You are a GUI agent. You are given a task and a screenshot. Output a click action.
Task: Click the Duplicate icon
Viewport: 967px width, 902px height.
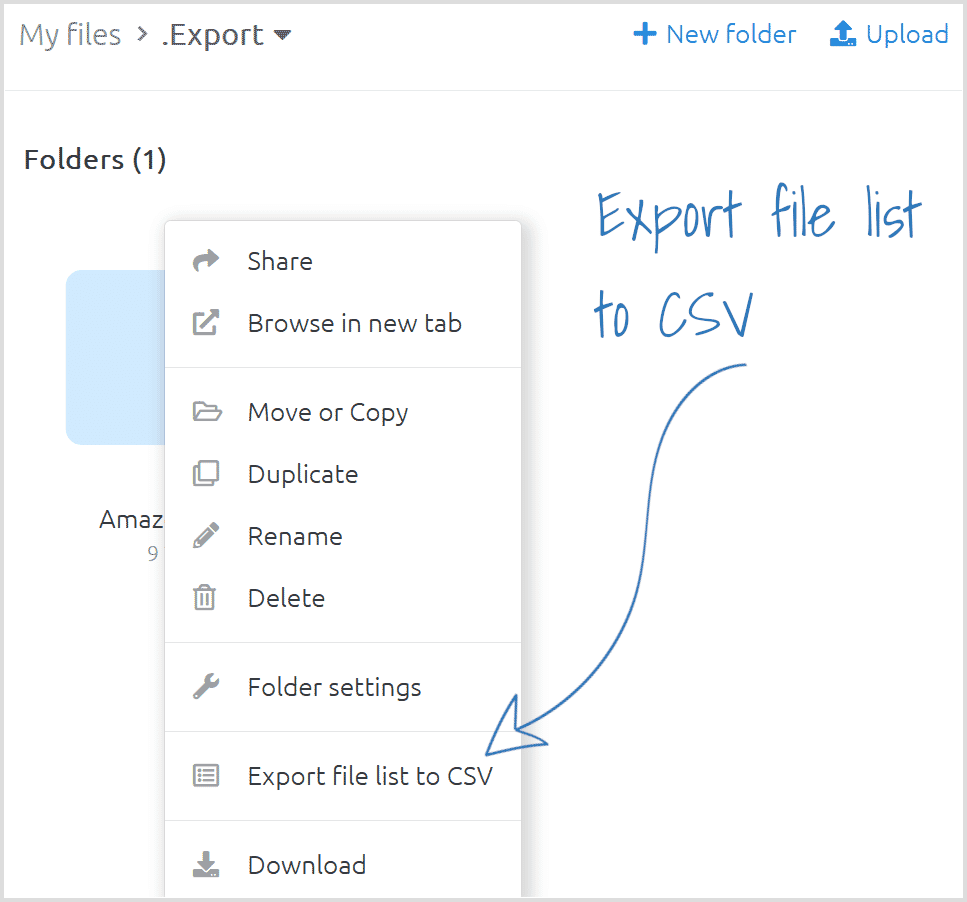[205, 474]
